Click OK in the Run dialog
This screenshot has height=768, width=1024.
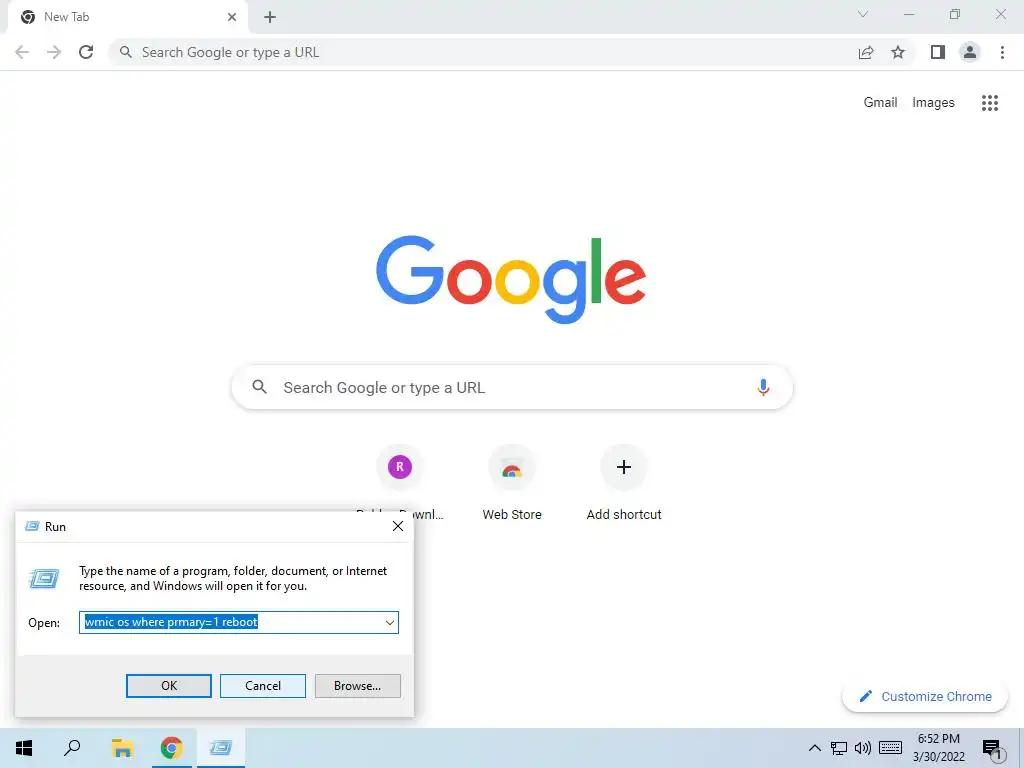(x=168, y=686)
